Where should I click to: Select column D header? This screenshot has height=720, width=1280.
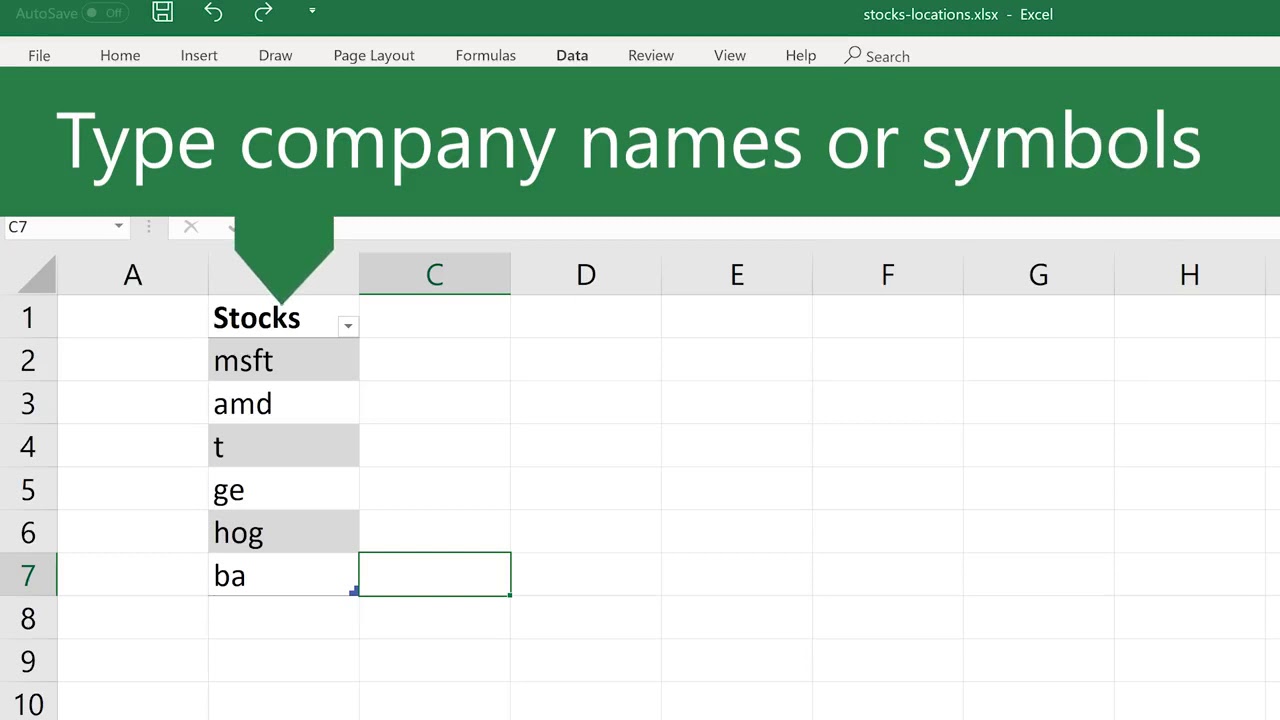586,274
